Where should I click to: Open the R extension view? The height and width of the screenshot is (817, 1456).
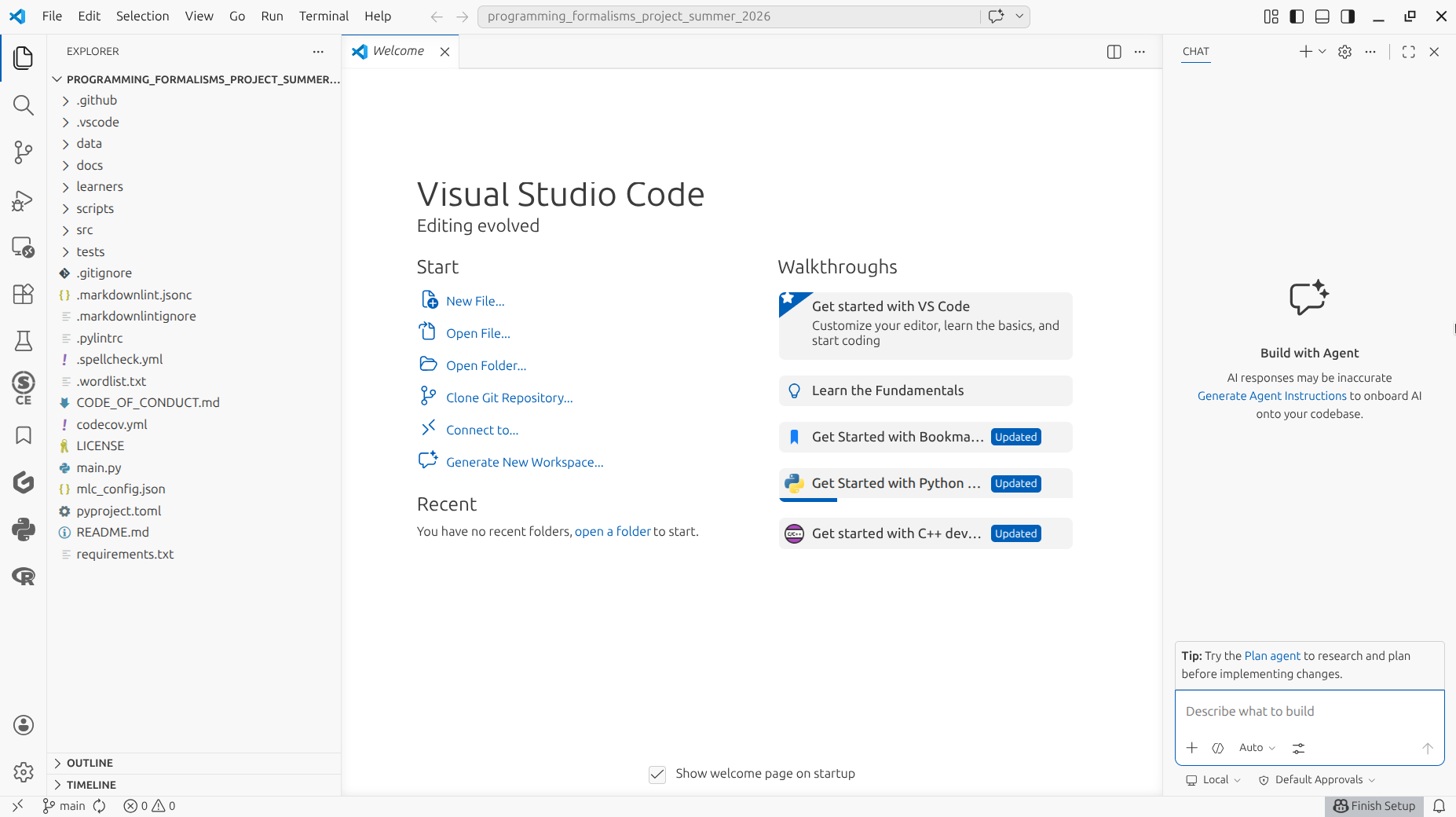[x=24, y=577]
